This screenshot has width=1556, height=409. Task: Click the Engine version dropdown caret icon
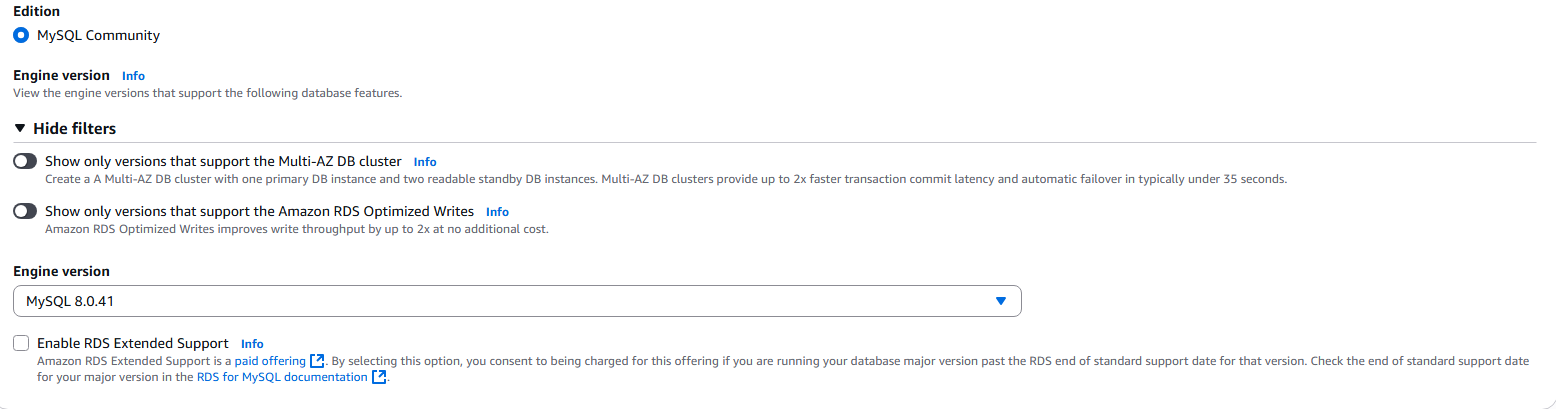click(1001, 301)
